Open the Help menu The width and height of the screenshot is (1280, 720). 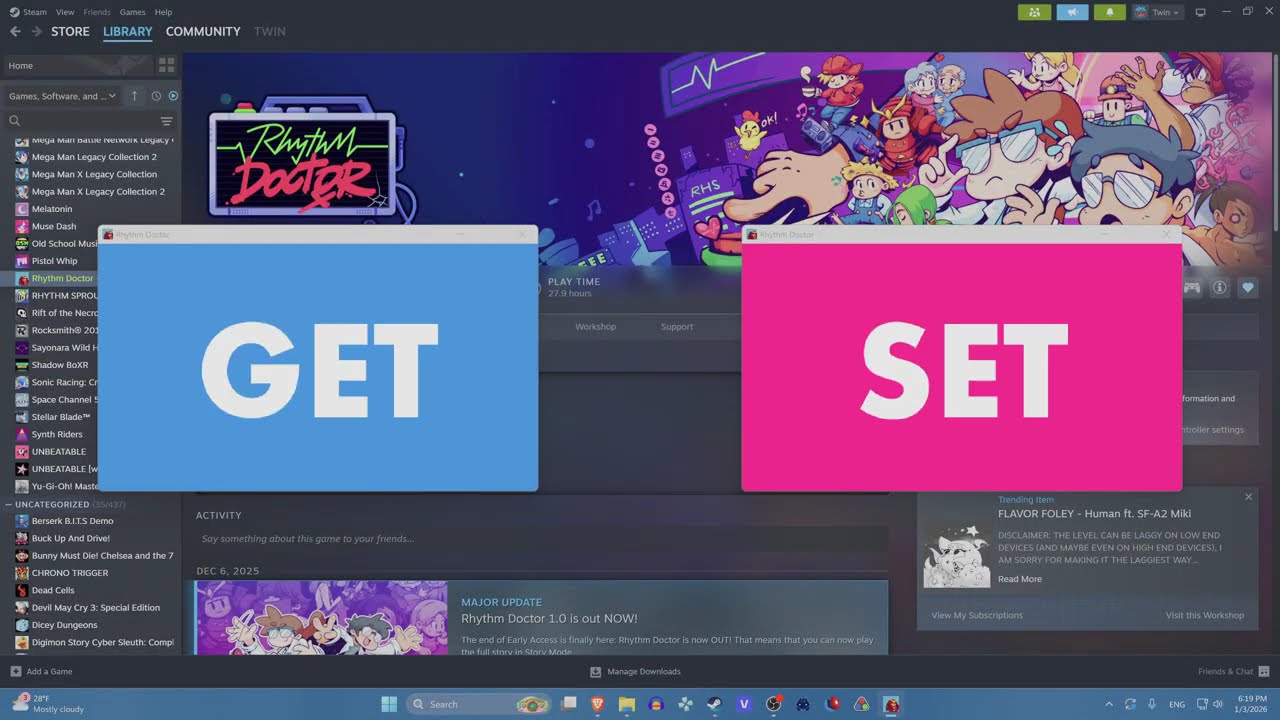pos(163,12)
